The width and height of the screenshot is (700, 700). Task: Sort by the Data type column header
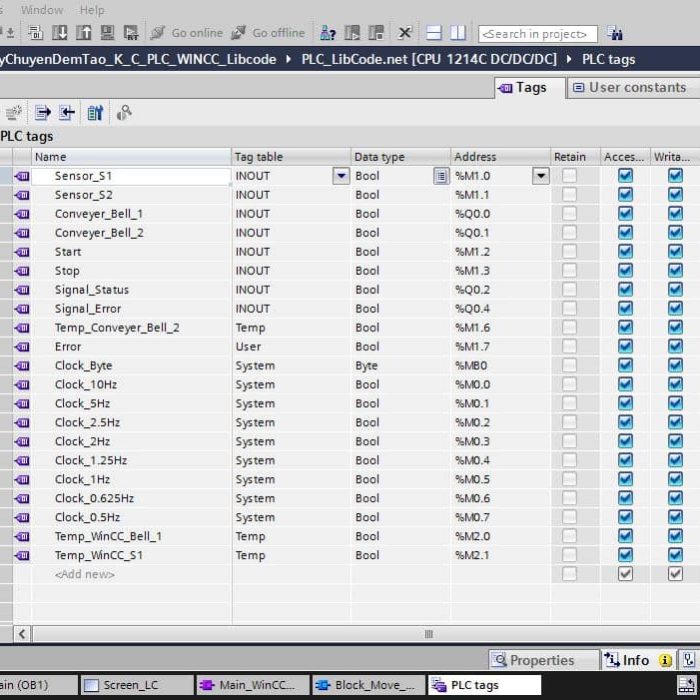click(x=400, y=157)
